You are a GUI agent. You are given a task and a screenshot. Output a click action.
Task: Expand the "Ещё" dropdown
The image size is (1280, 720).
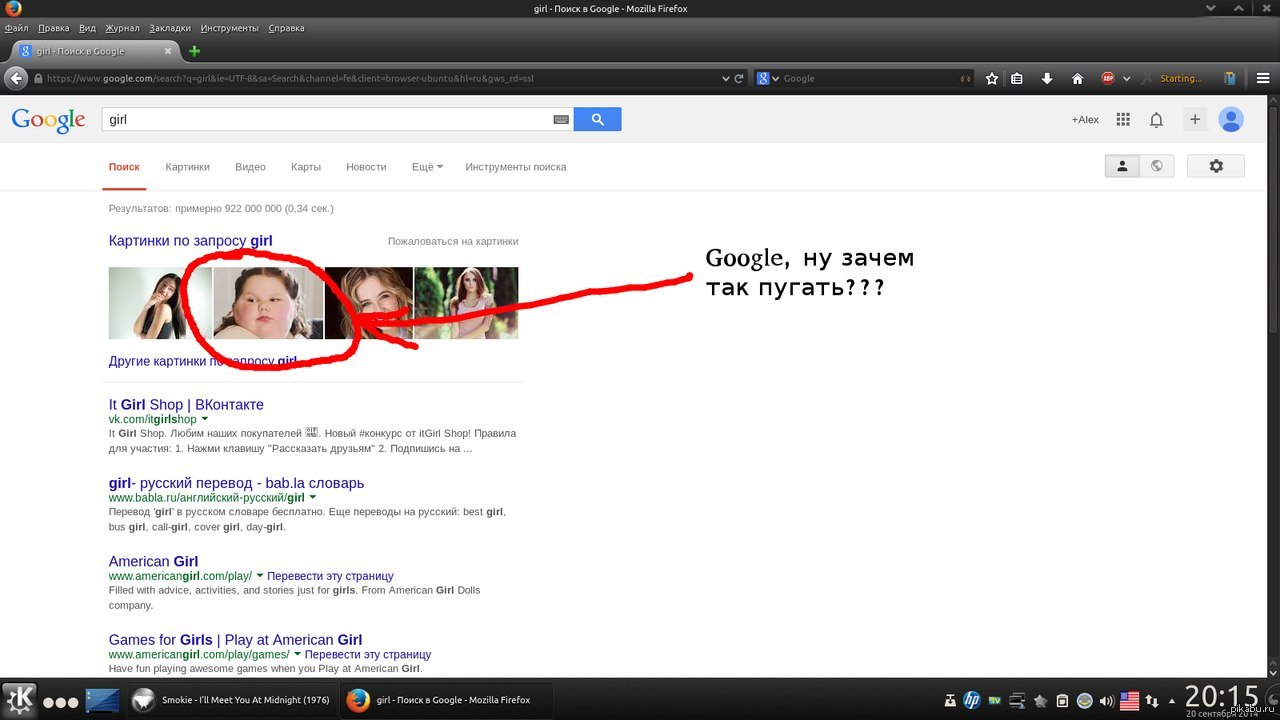click(x=427, y=167)
